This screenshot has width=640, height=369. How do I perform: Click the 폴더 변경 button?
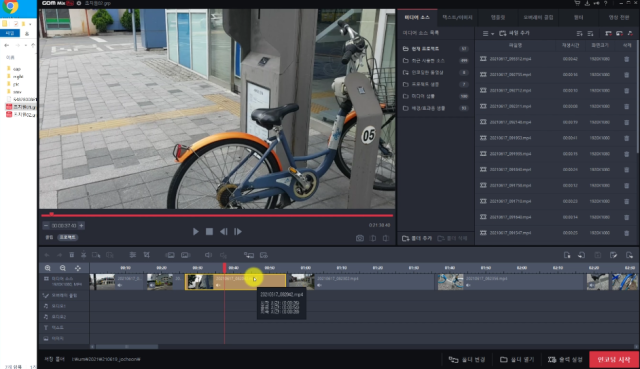(x=467, y=359)
